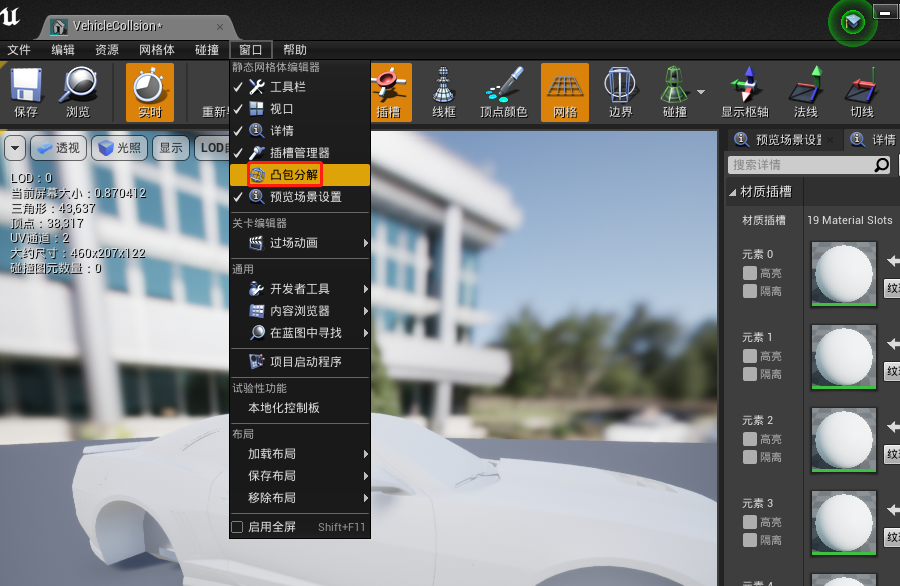The image size is (900, 586).
Task: Open the 网格体 mesh menu
Action: click(x=157, y=50)
